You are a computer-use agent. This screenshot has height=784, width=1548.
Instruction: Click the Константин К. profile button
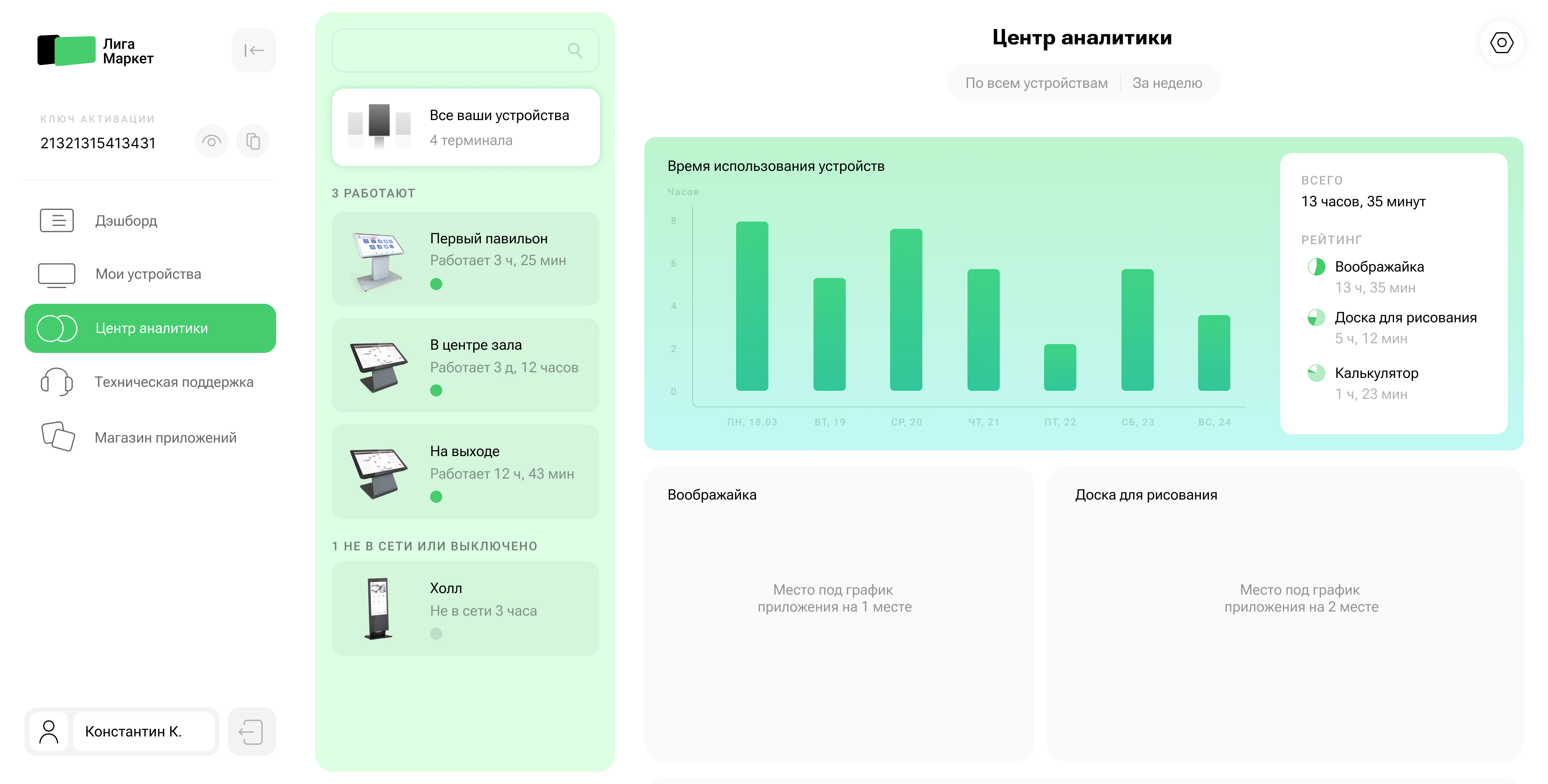[144, 732]
